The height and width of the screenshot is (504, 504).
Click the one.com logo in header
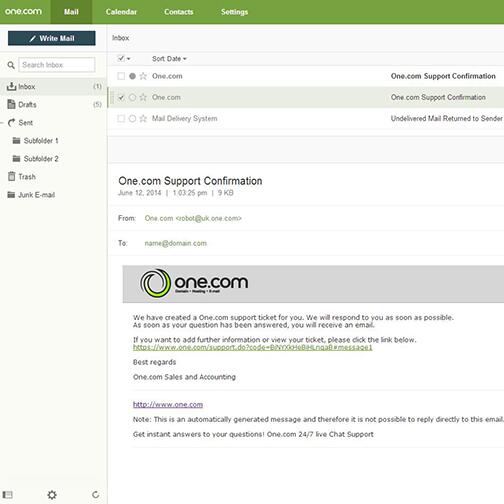pos(23,12)
